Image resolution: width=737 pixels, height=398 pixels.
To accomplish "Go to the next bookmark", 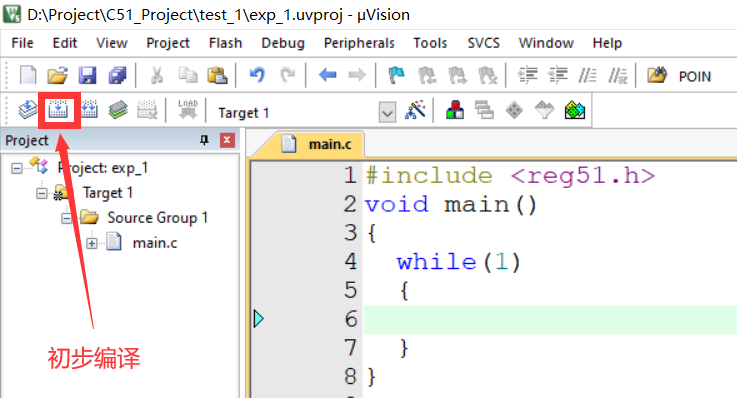I will click(457, 75).
